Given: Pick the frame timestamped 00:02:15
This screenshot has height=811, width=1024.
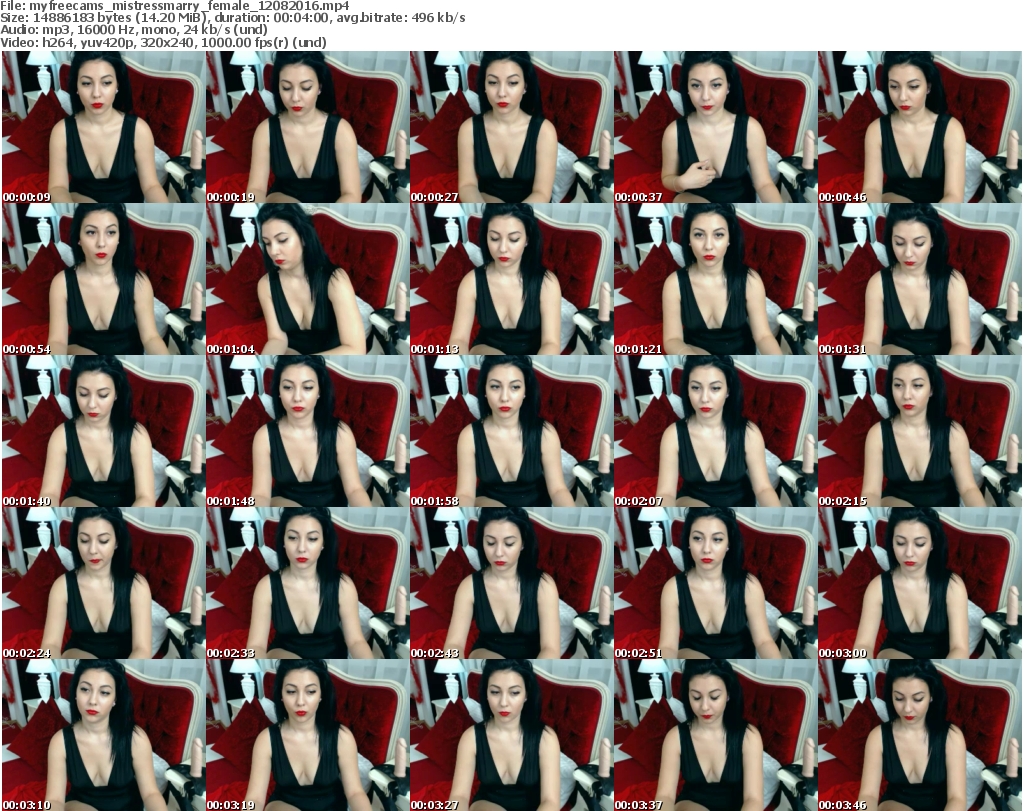Looking at the screenshot, I should (x=920, y=432).
